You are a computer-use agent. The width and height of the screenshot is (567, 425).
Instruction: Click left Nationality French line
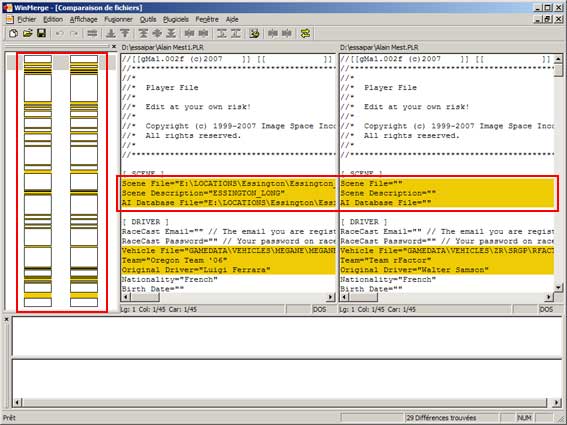pyautogui.click(x=229, y=280)
